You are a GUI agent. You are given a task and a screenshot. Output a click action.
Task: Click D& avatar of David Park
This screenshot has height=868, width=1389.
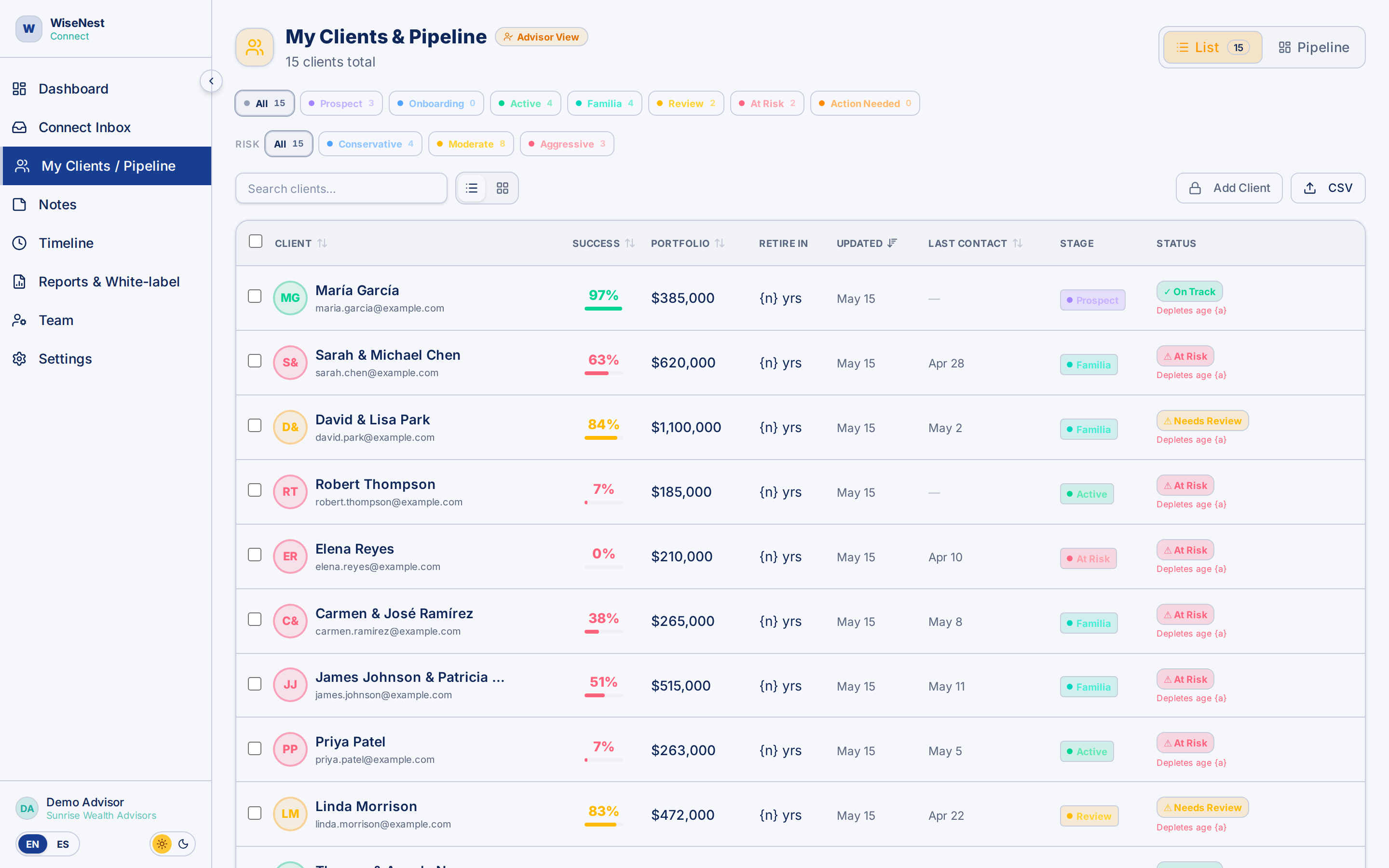coord(290,427)
